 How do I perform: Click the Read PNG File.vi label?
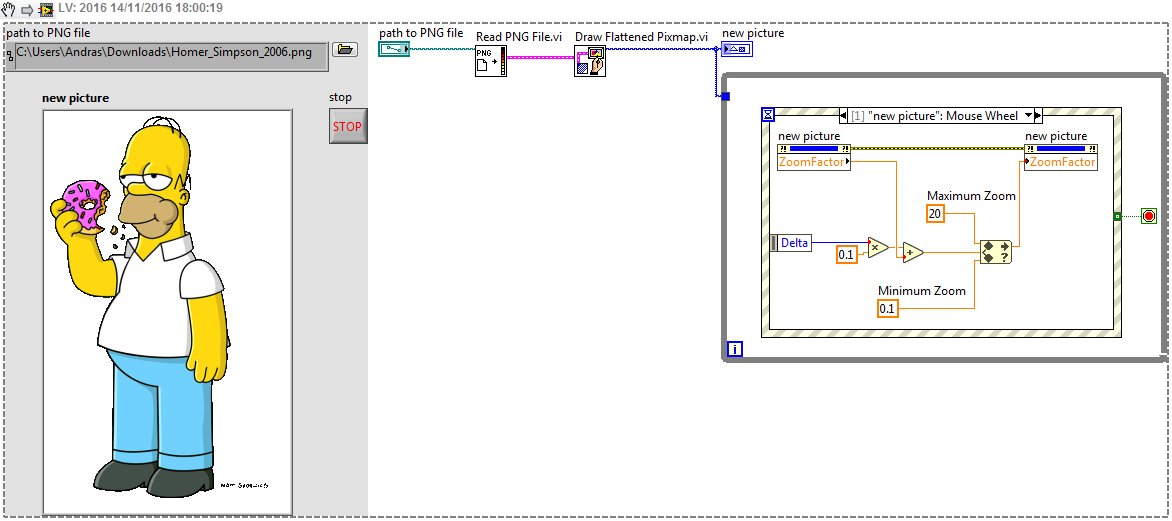click(x=519, y=37)
